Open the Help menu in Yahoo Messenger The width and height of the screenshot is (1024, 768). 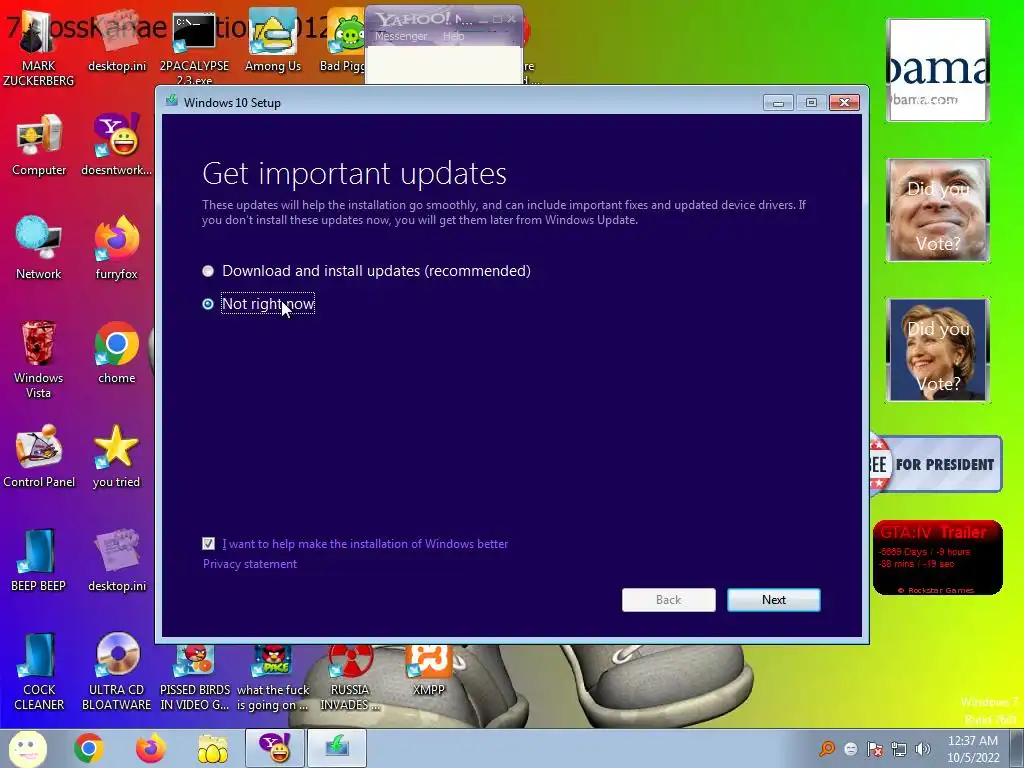453,37
